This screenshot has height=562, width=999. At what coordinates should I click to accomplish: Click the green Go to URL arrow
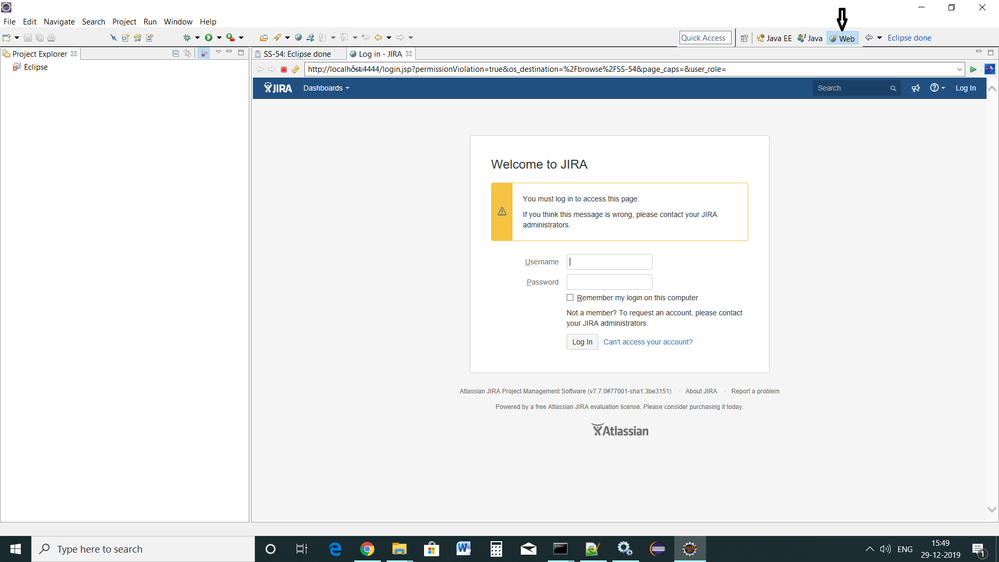[974, 69]
